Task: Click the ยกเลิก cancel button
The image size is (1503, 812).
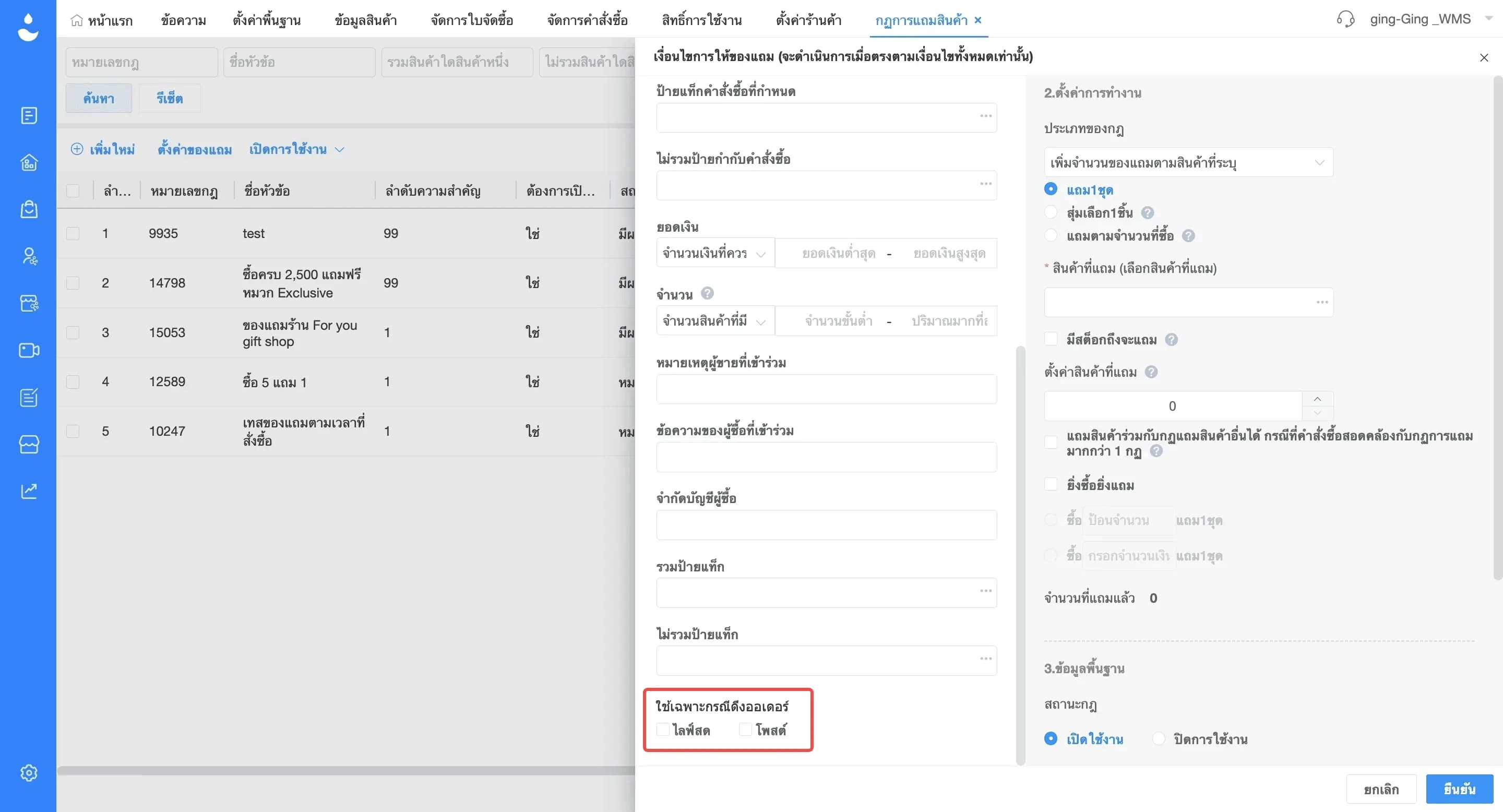Action: coord(1381,789)
